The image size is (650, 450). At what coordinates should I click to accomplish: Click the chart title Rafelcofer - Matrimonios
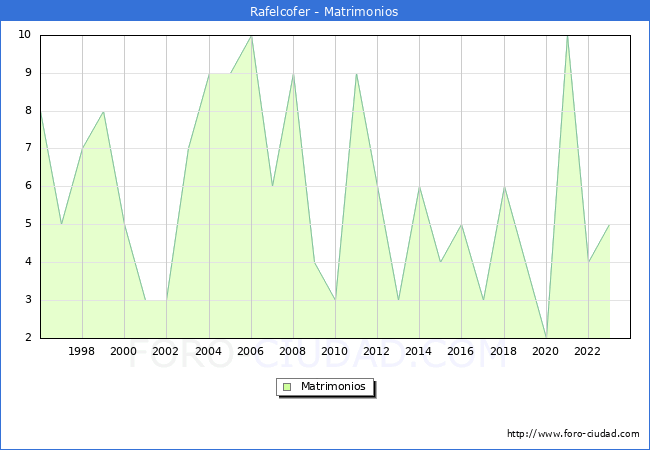pos(325,12)
